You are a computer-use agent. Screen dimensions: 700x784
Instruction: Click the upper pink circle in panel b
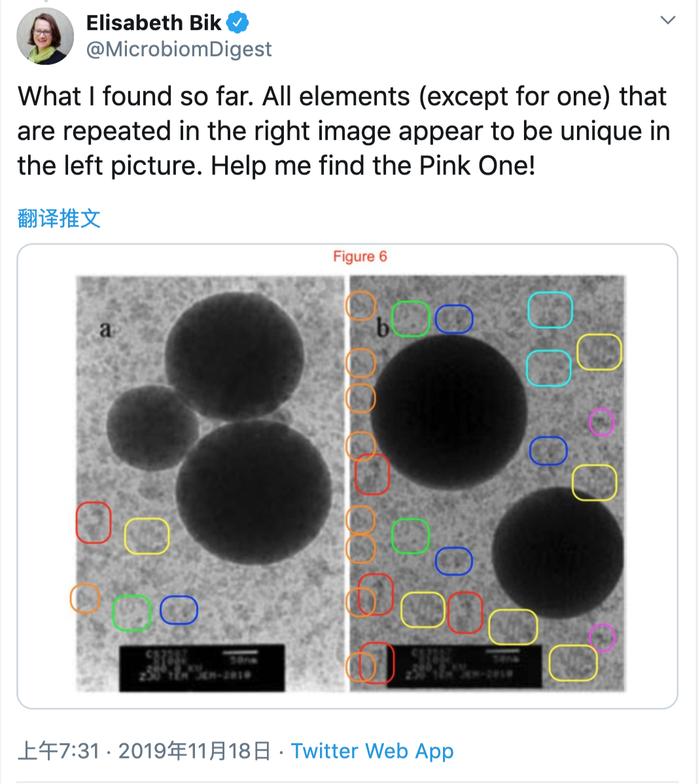(x=602, y=422)
